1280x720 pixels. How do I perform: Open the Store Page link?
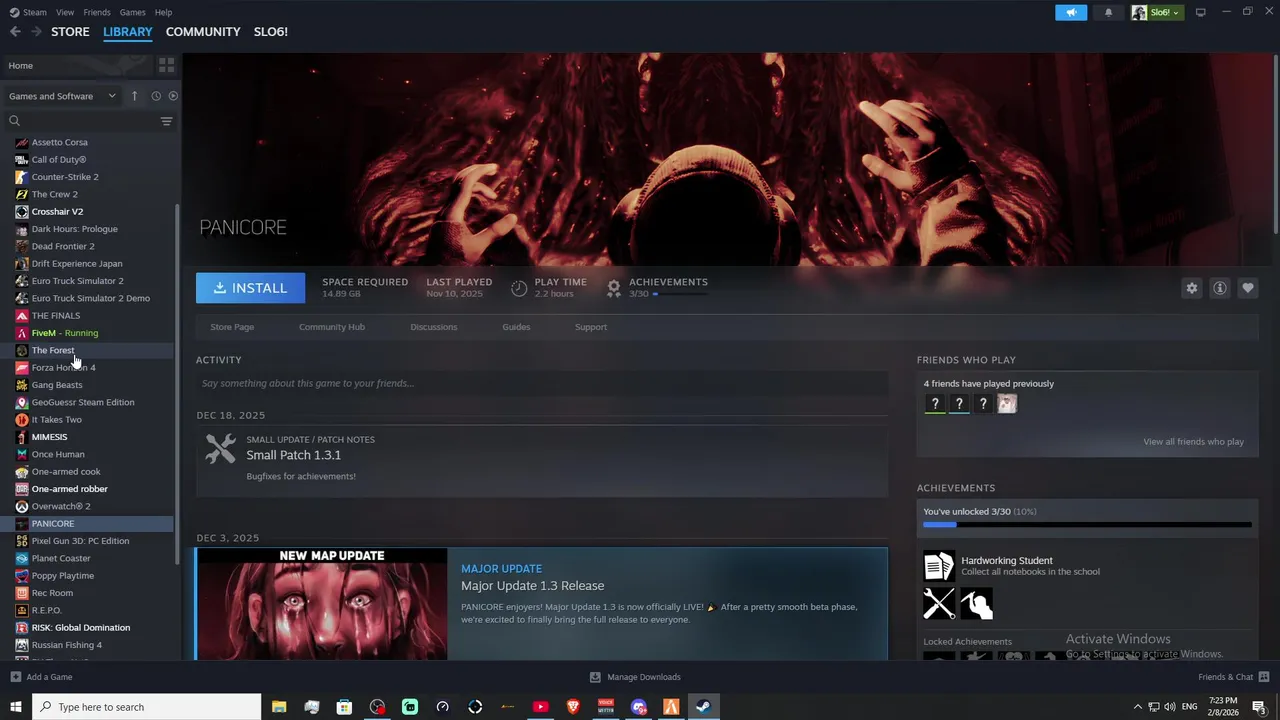[232, 327]
